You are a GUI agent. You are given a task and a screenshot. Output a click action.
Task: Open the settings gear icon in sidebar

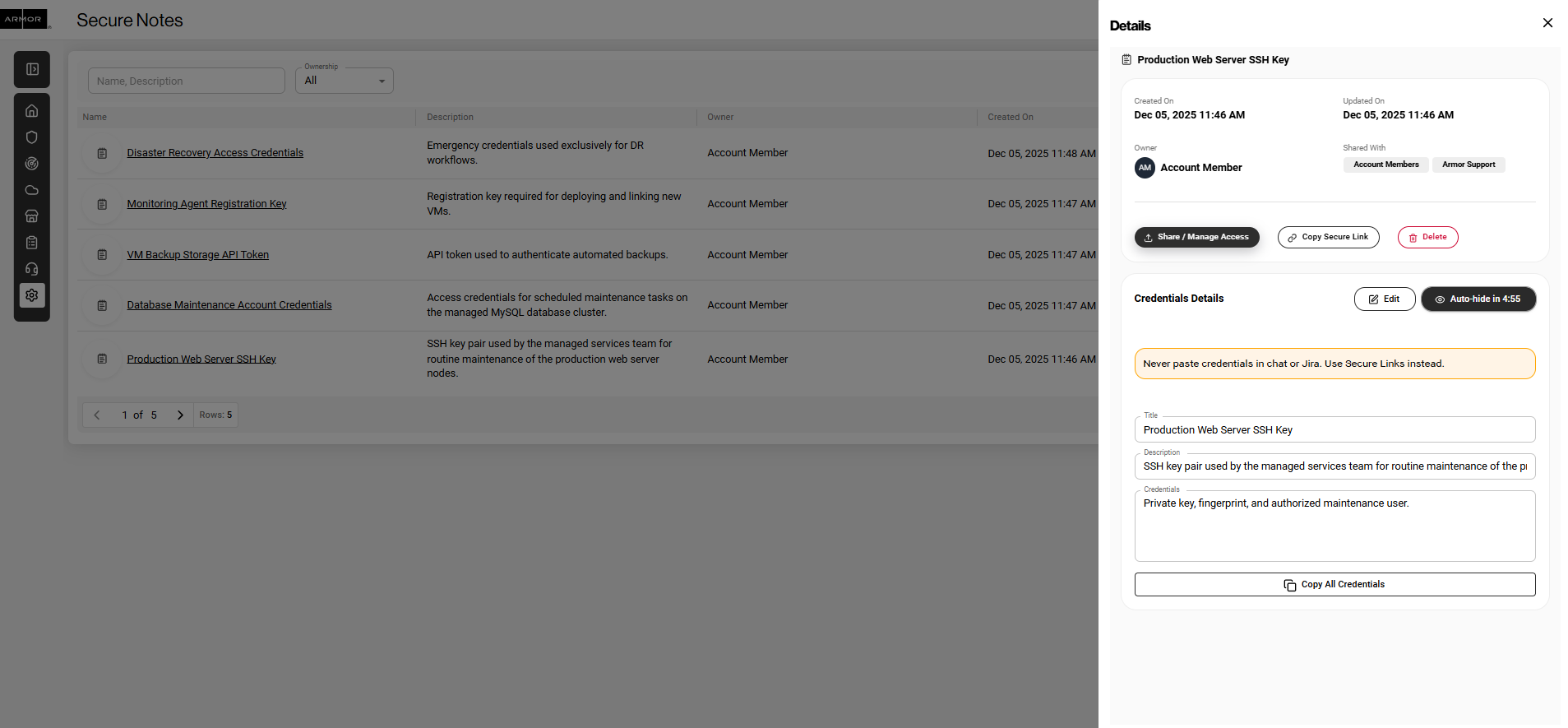(32, 295)
